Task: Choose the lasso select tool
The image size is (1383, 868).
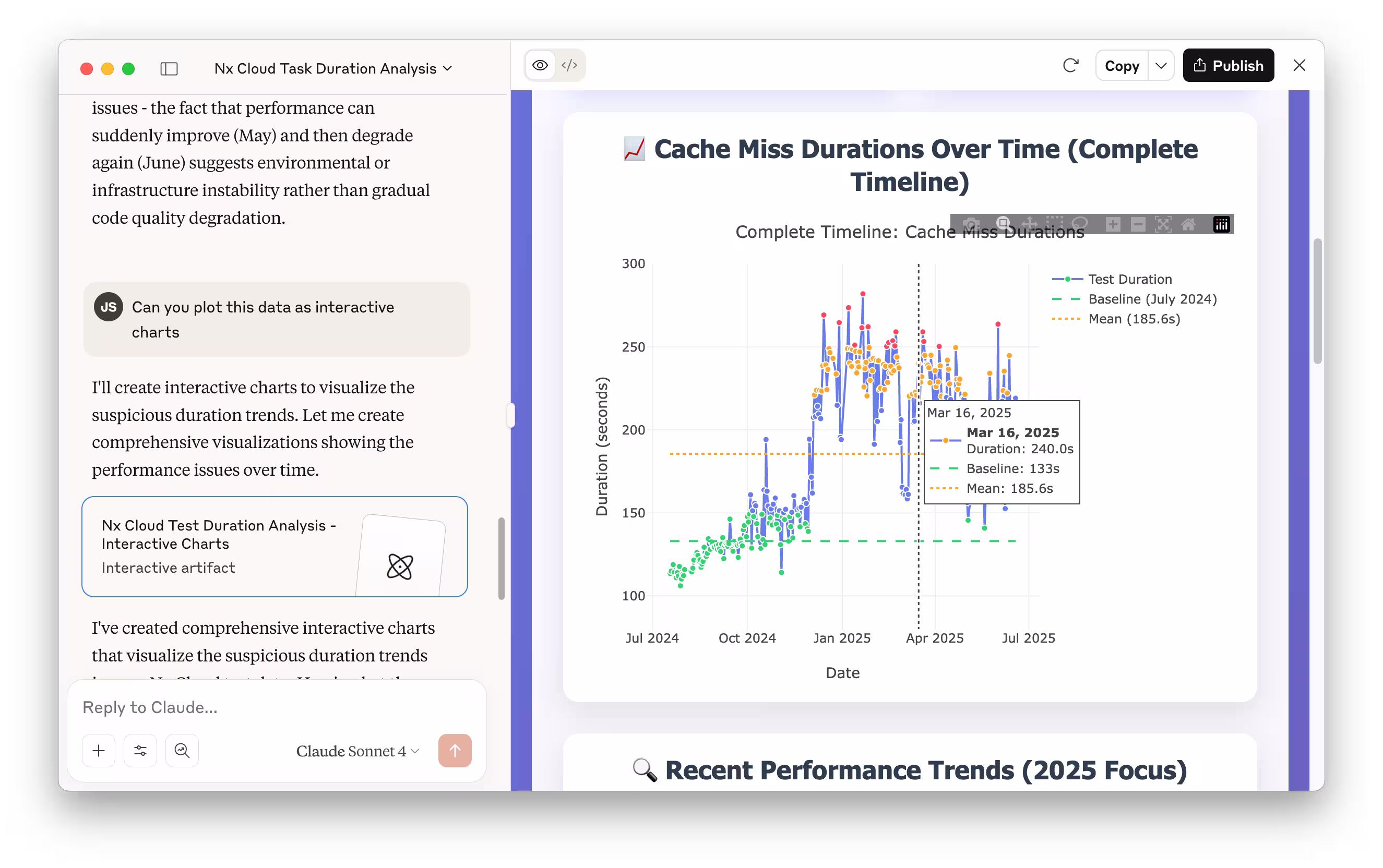Action: pyautogui.click(x=1080, y=224)
